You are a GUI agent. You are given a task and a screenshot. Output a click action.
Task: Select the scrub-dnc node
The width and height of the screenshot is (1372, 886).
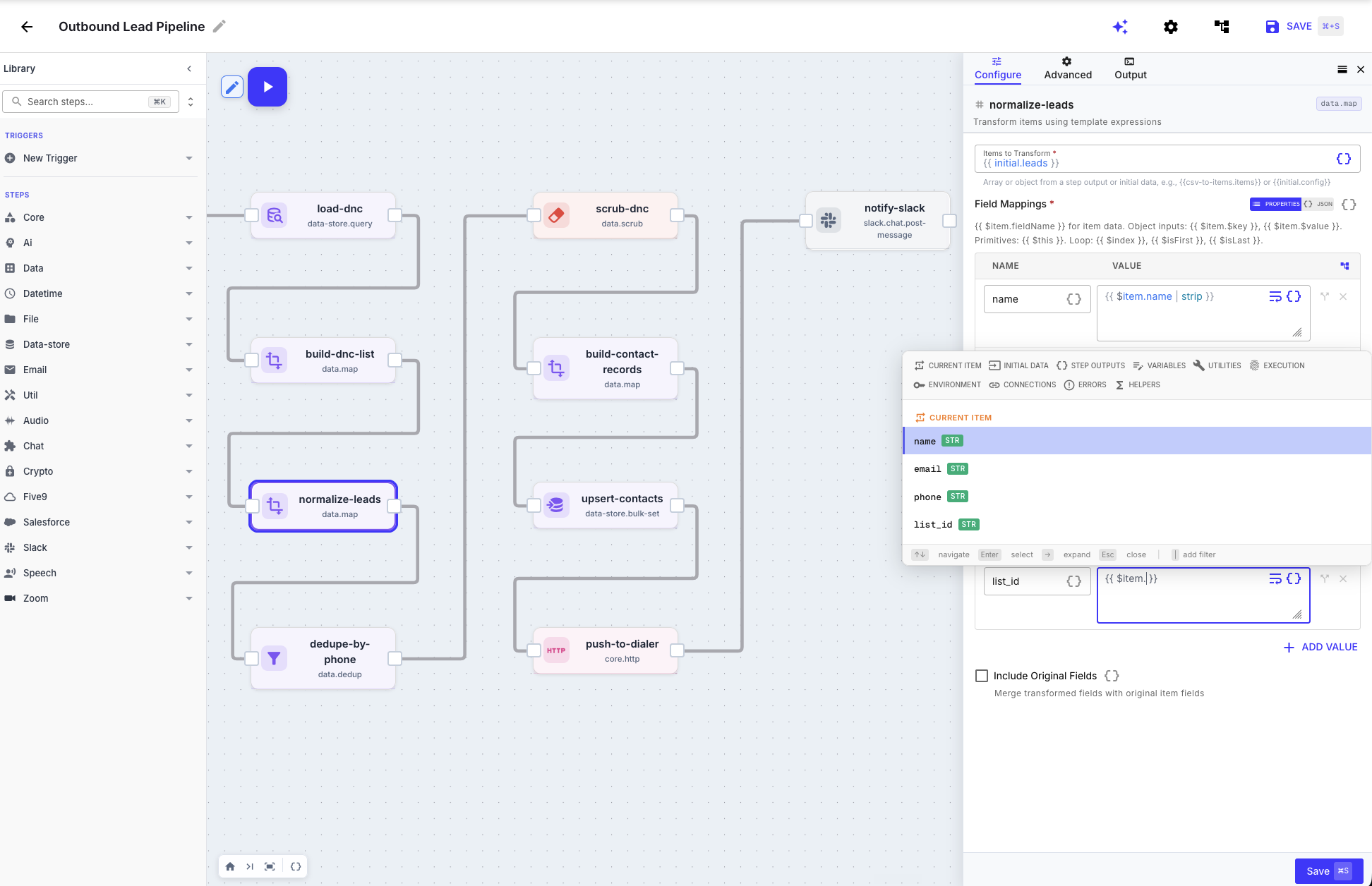click(606, 215)
